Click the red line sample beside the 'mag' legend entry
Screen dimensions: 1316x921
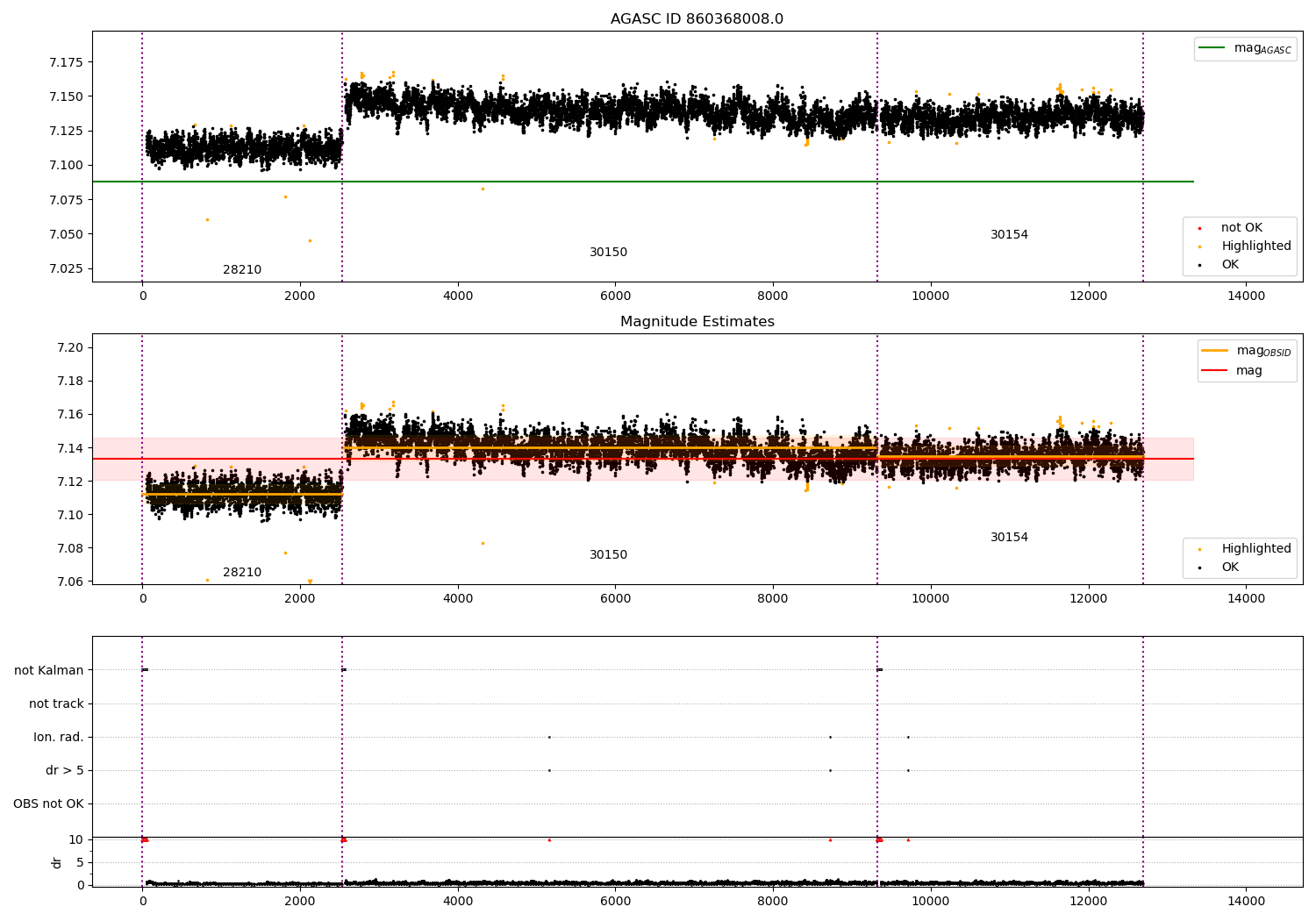pyautogui.click(x=1214, y=371)
